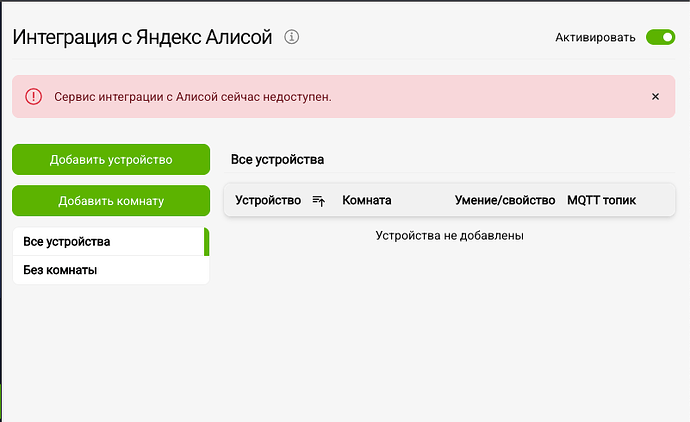Sort by the Устройство column sort icon
The height and width of the screenshot is (422, 690).
(x=319, y=201)
